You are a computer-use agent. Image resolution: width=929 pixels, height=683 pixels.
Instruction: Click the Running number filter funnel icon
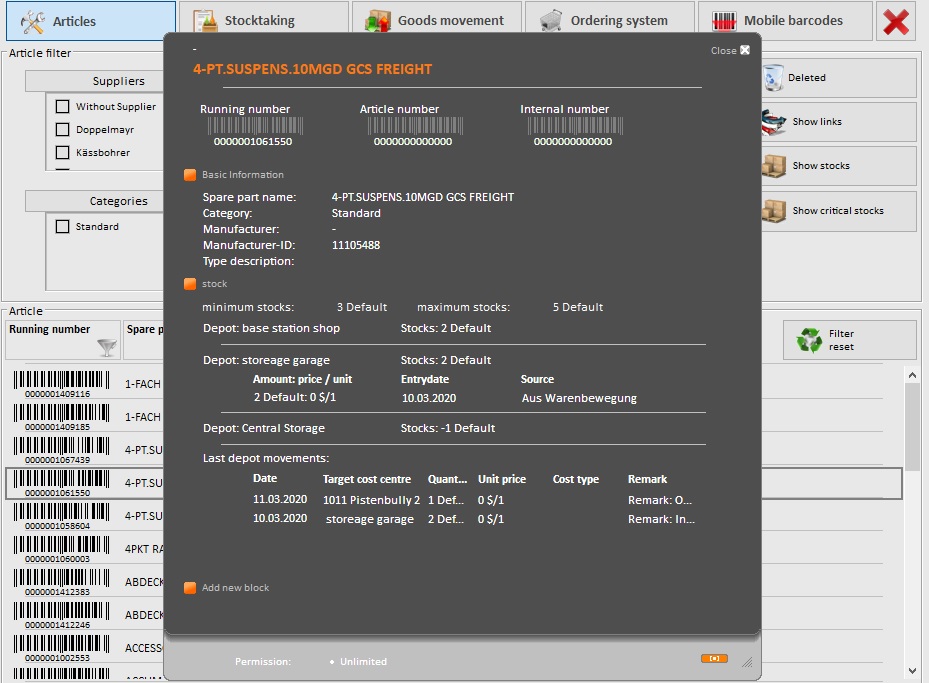[106, 347]
